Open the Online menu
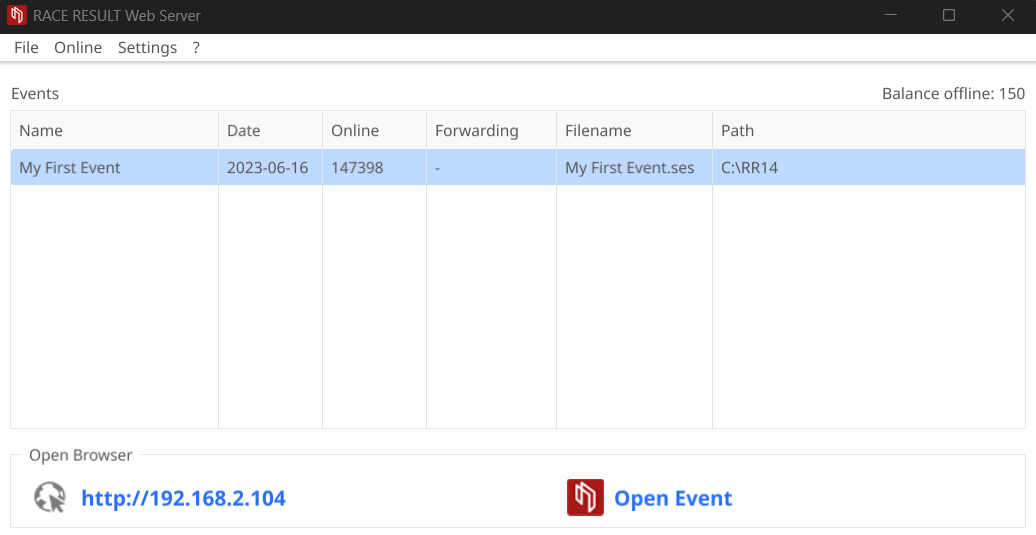Viewport: 1036px width, 535px height. [78, 48]
